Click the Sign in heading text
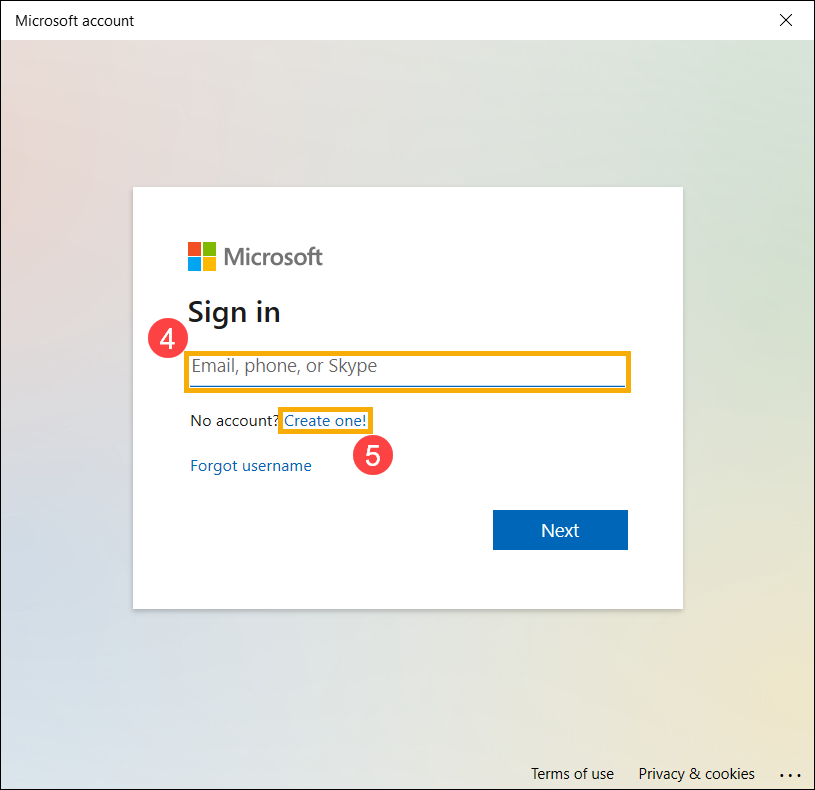815x790 pixels. click(x=234, y=312)
